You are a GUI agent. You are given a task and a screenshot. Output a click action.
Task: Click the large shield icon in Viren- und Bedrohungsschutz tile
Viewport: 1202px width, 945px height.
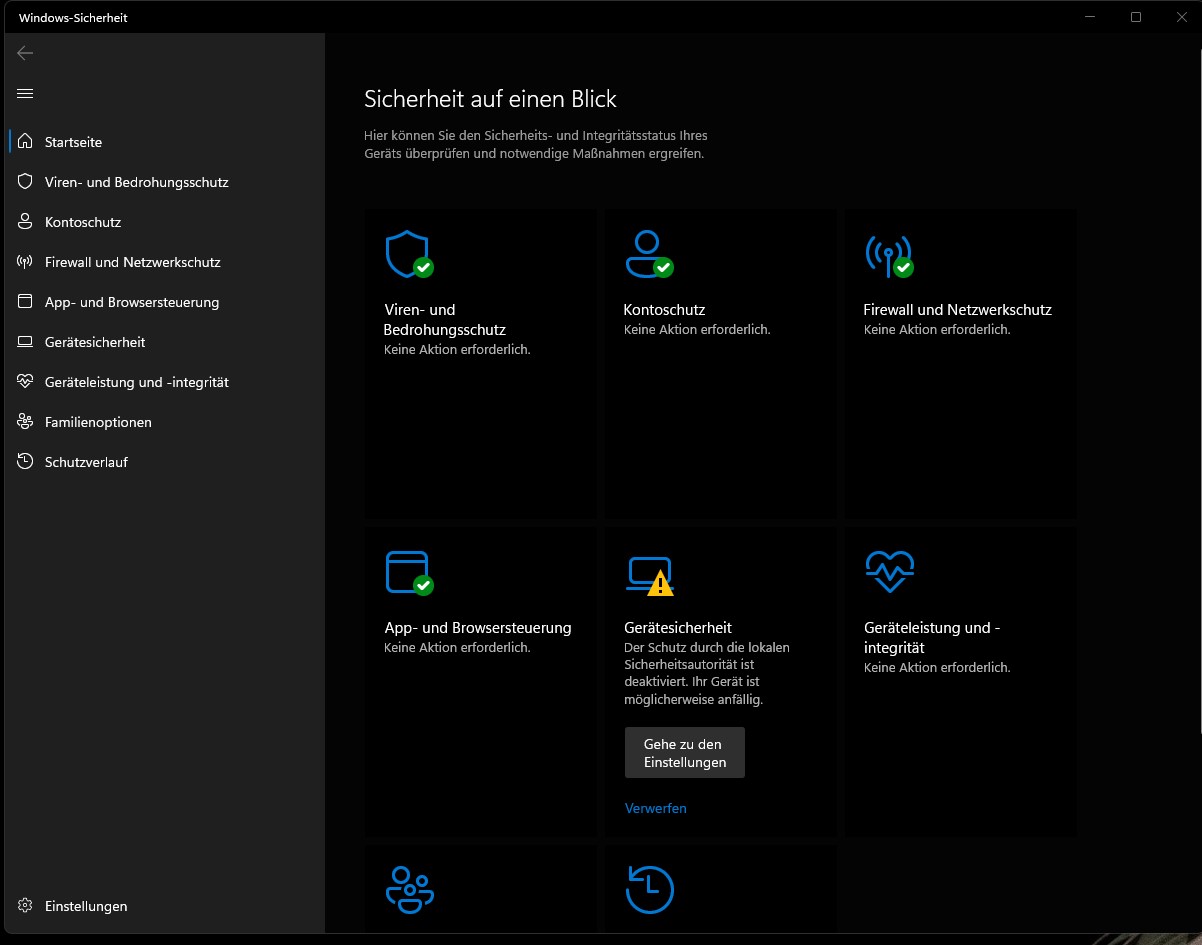409,254
